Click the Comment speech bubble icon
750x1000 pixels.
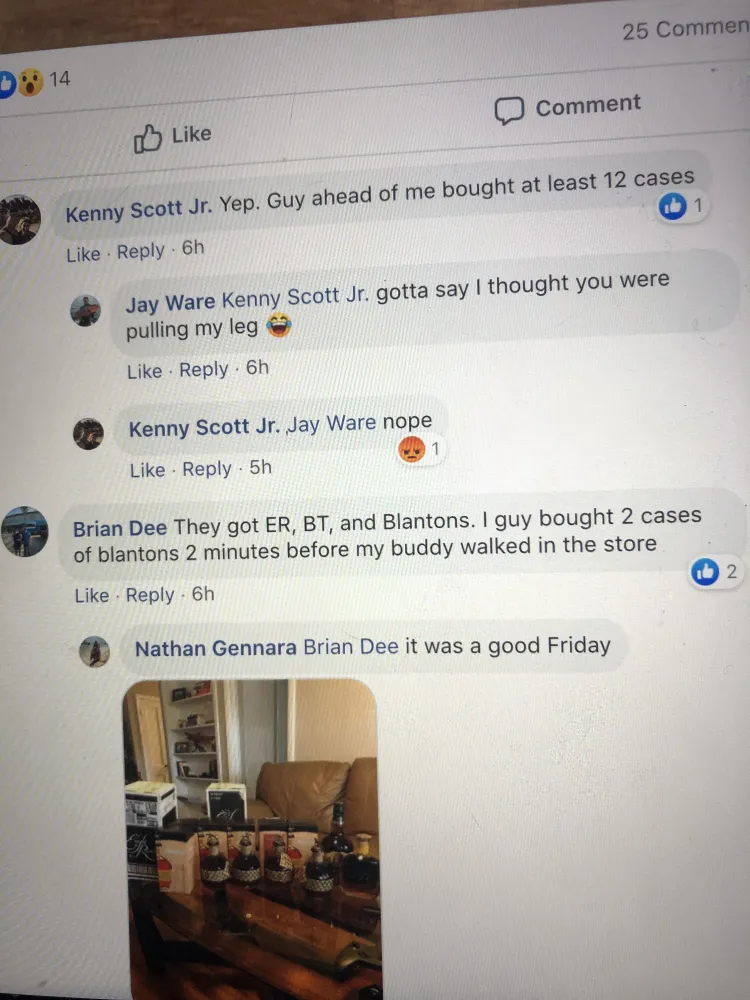coord(509,111)
